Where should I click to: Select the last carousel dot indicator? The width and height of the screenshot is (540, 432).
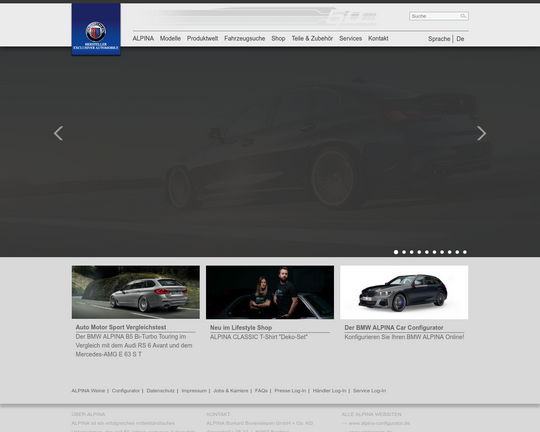(465, 252)
